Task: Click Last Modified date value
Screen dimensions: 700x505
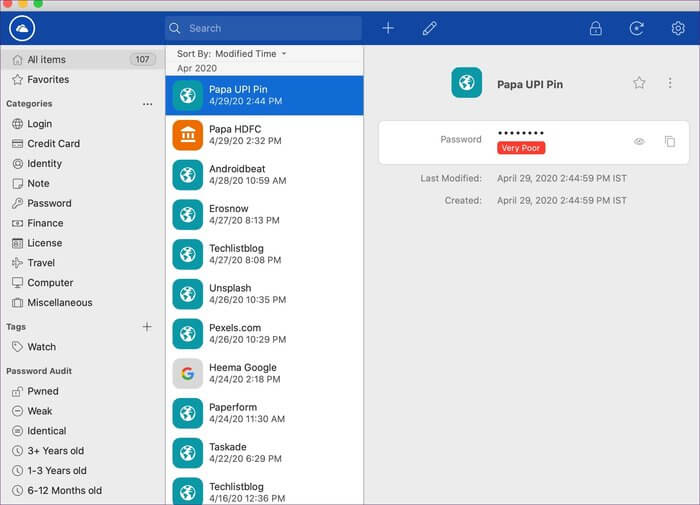Action: point(562,179)
